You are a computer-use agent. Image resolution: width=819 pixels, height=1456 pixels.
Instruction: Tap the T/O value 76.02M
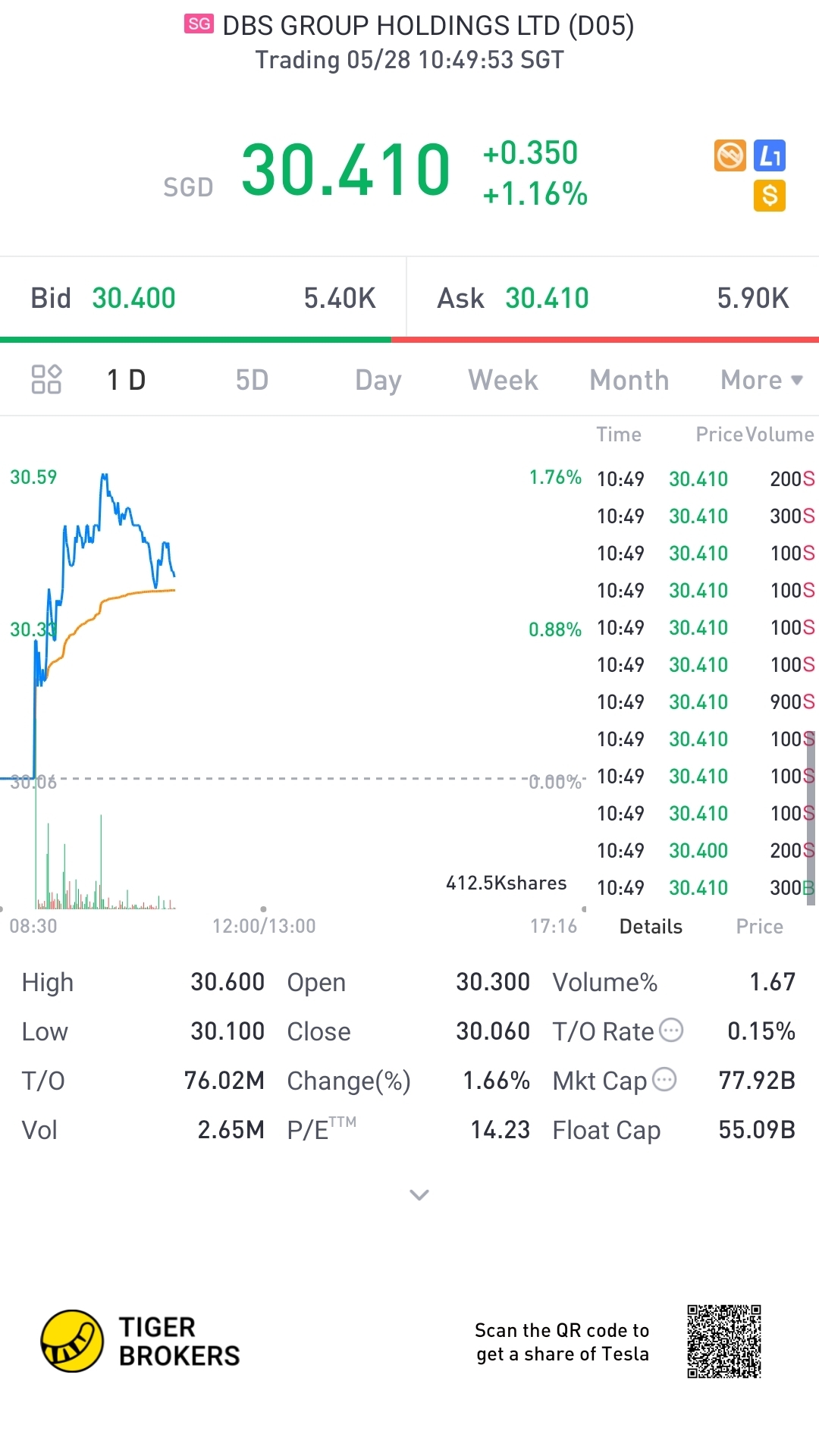pyautogui.click(x=224, y=1081)
